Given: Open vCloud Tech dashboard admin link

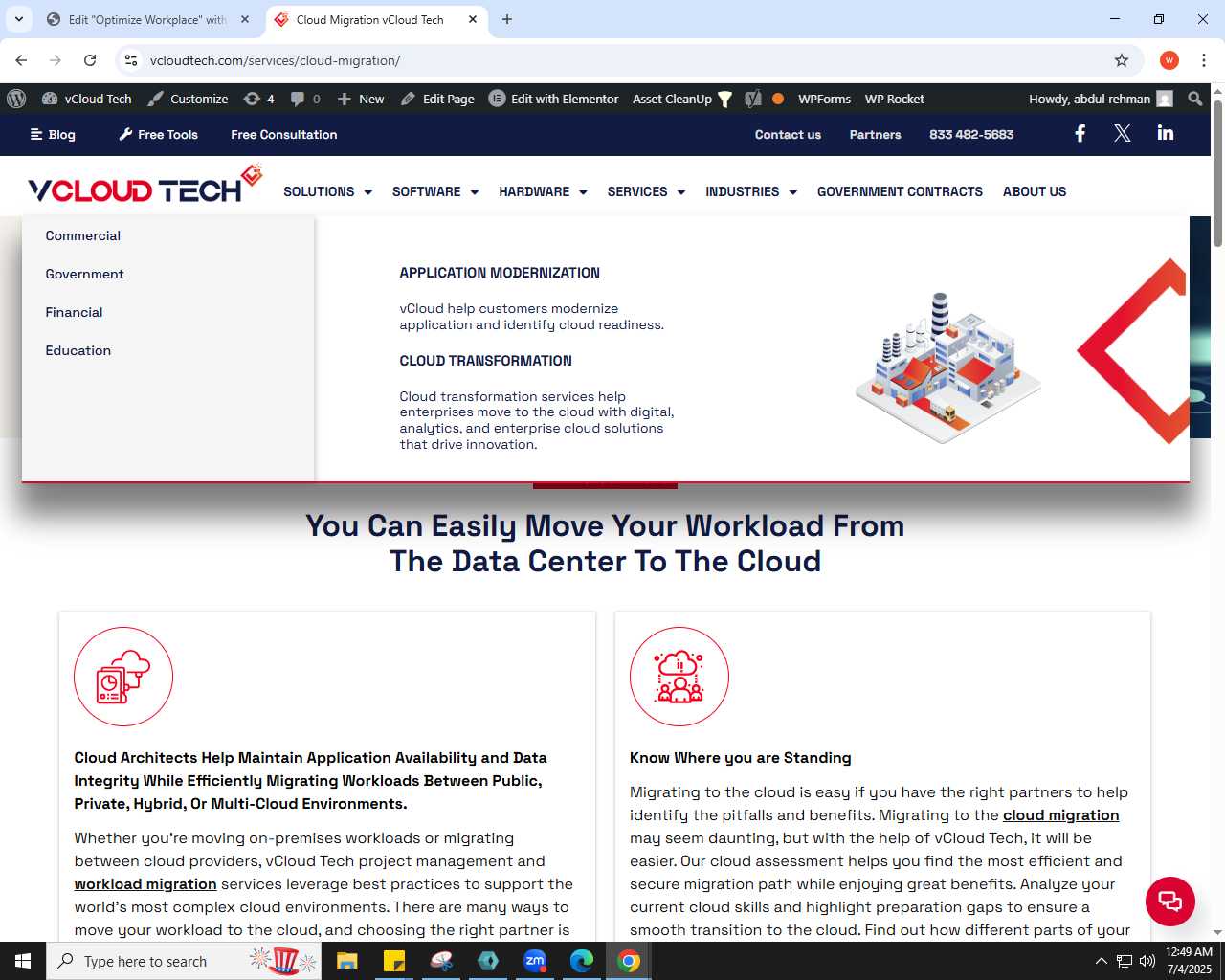Looking at the screenshot, I should pyautogui.click(x=87, y=99).
